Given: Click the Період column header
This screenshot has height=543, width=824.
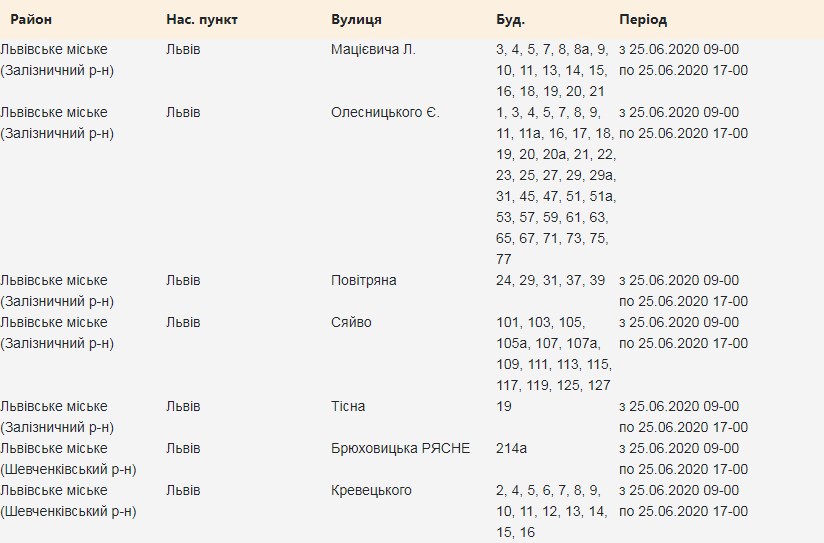Looking at the screenshot, I should (643, 20).
